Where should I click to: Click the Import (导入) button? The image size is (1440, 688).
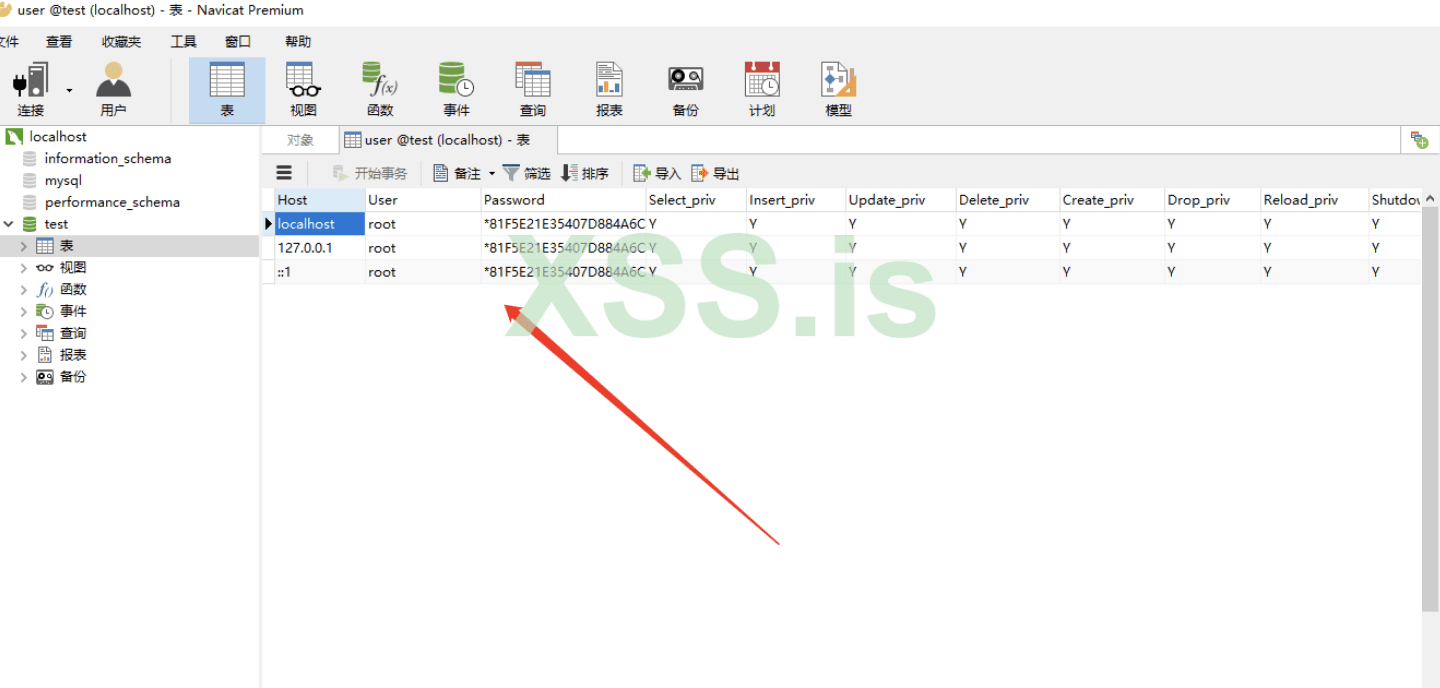[657, 173]
